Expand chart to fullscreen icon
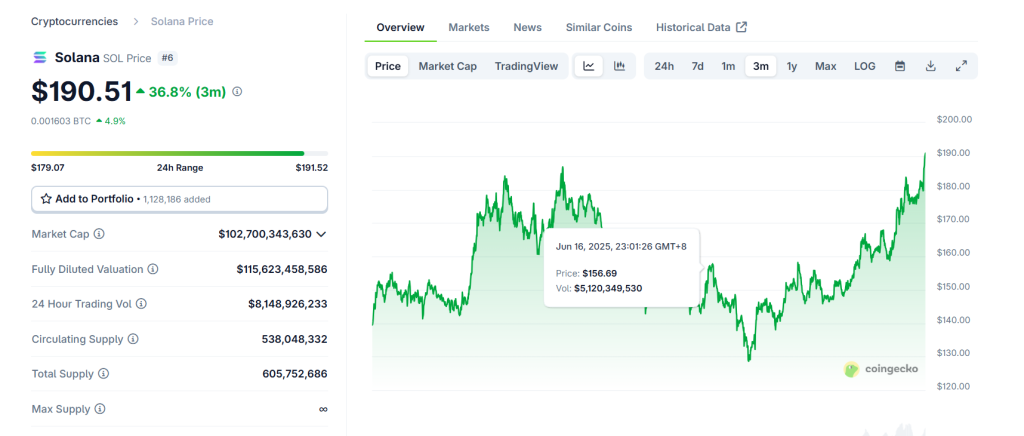The width and height of the screenshot is (1024, 436). tap(961, 66)
